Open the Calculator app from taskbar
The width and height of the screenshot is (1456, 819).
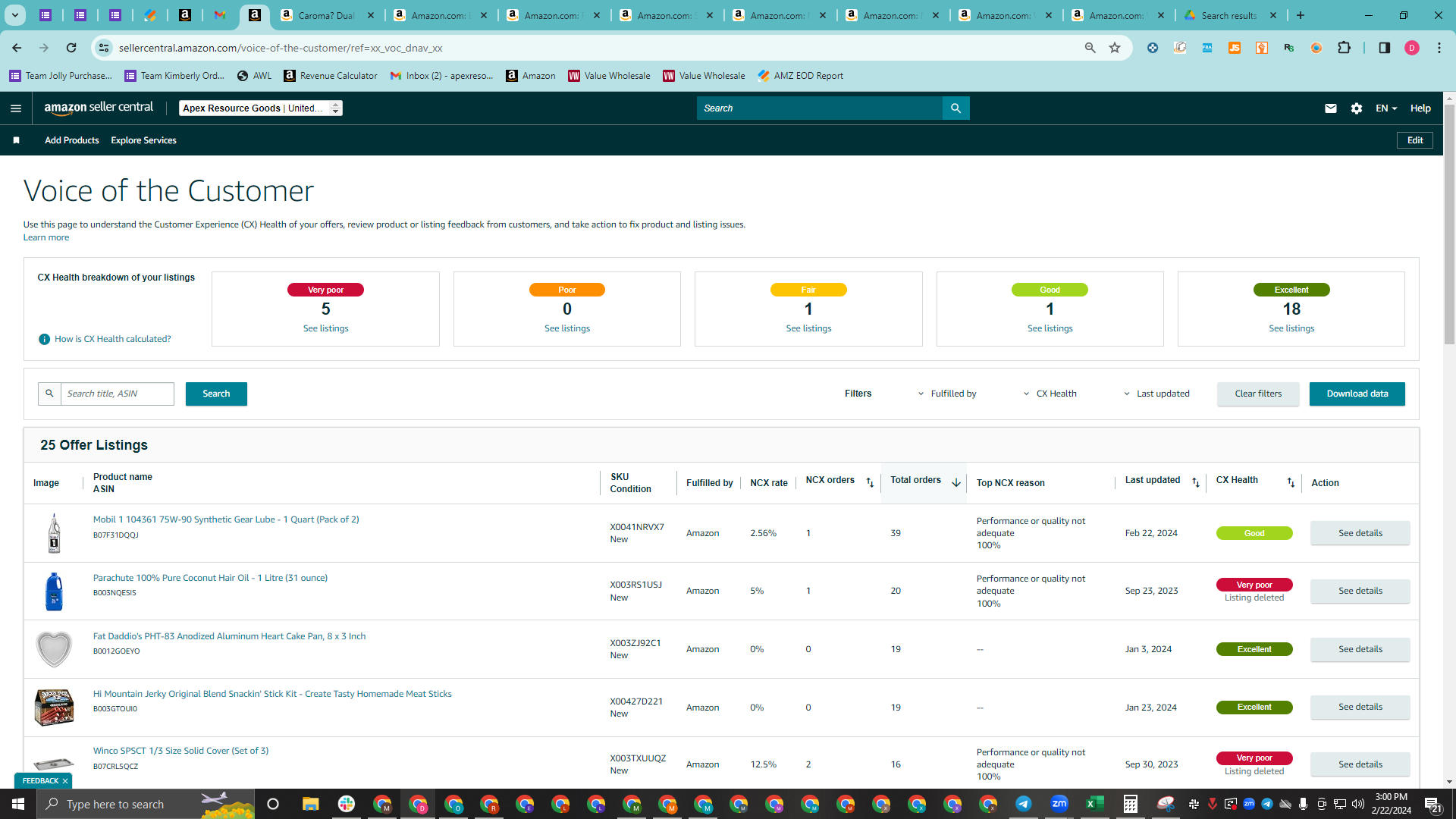[x=1130, y=804]
